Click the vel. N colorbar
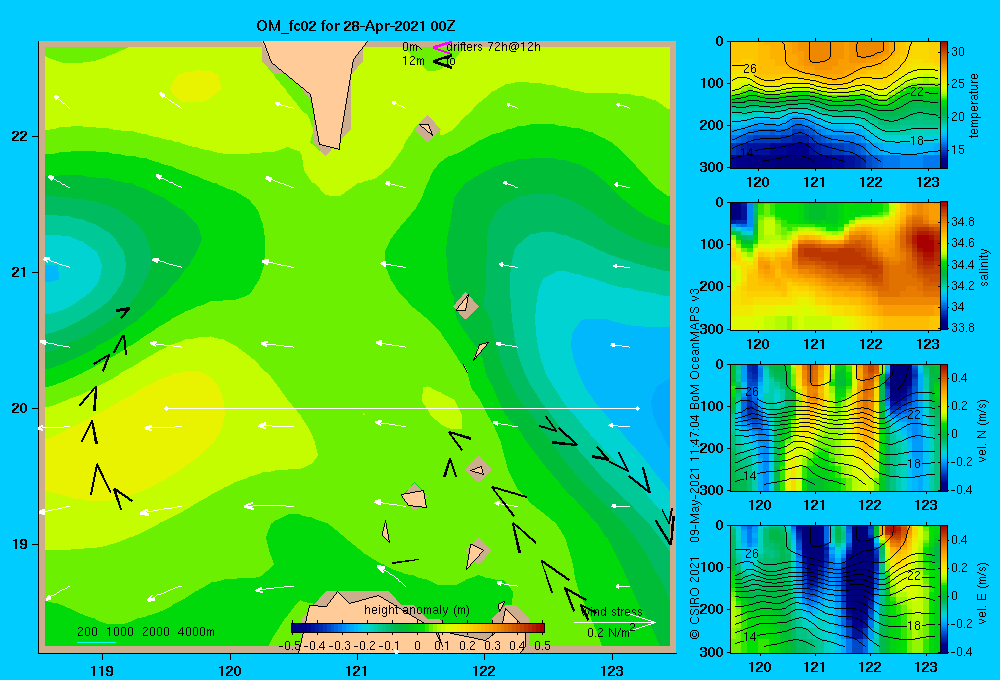1000x680 pixels. [943, 427]
